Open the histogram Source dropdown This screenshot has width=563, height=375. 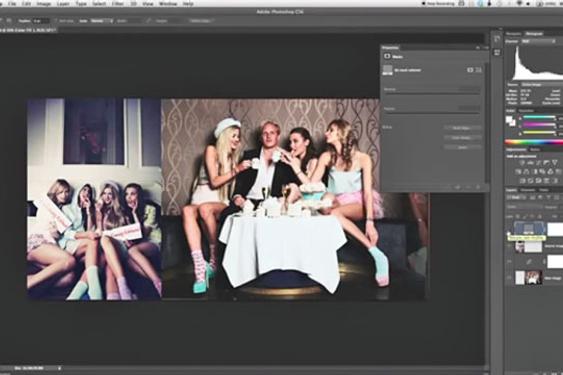(541, 84)
